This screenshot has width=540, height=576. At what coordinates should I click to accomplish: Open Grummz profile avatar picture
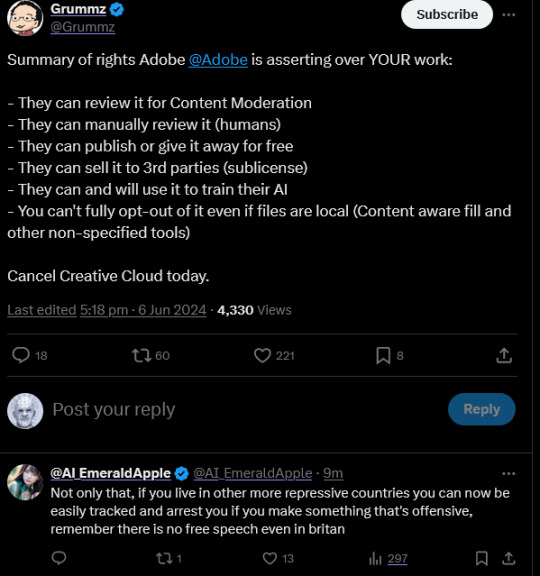(x=25, y=18)
